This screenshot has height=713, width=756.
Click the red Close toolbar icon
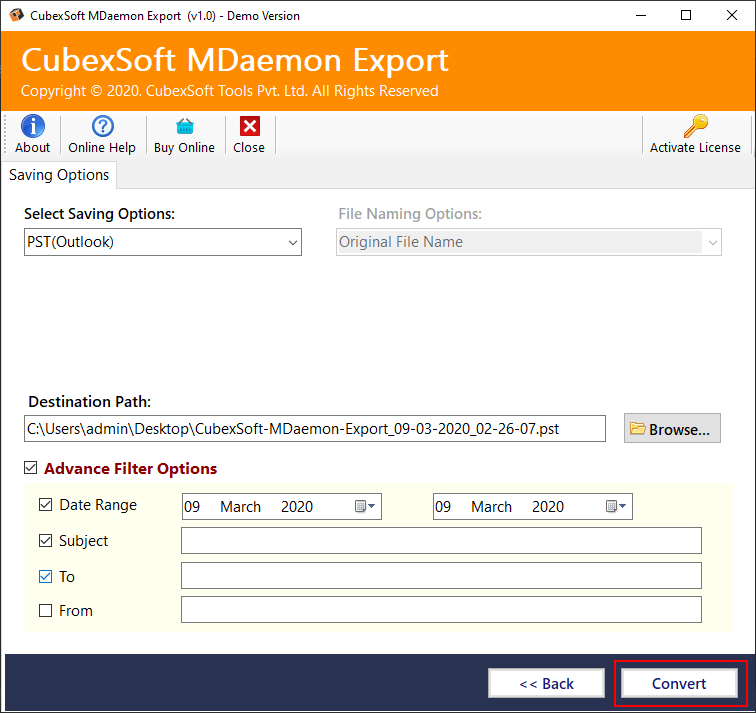[x=249, y=127]
